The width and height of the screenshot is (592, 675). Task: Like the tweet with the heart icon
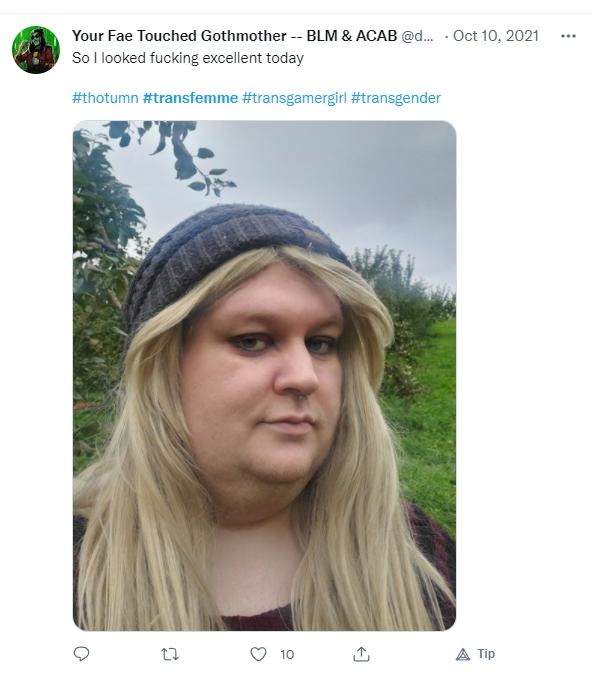[x=258, y=654]
